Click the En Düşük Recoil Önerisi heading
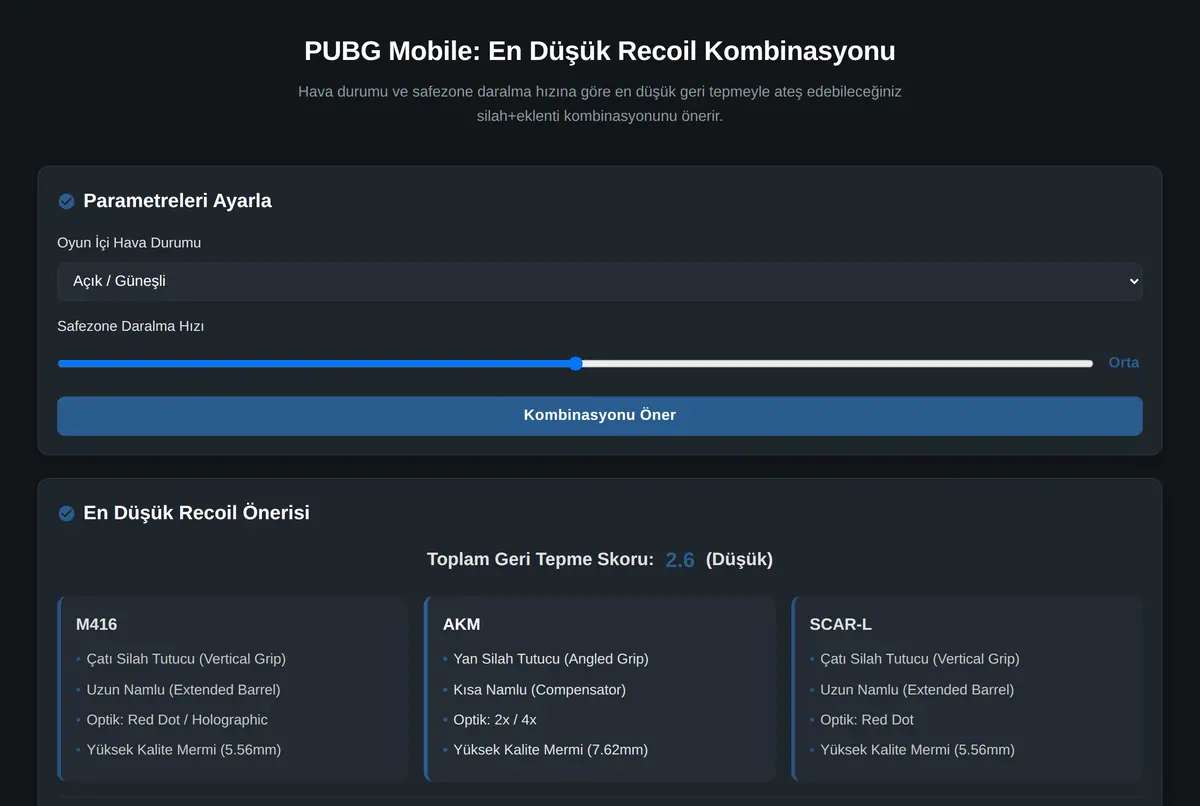This screenshot has height=806, width=1200. pyautogui.click(x=196, y=513)
